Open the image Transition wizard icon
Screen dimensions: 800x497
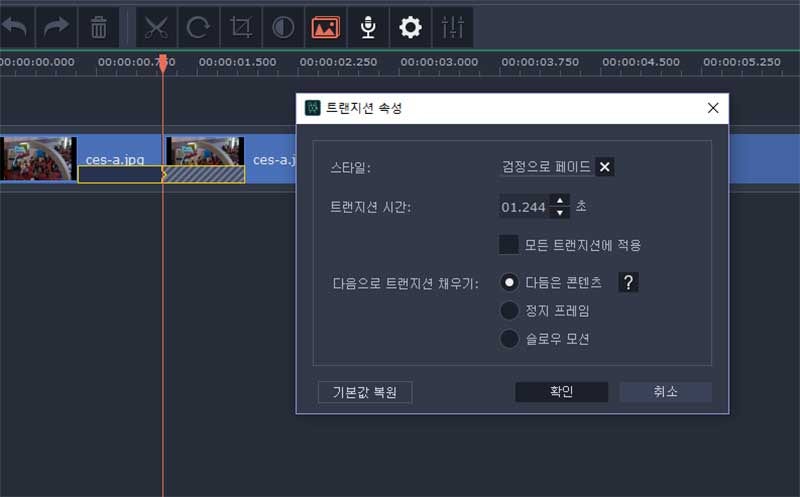326,27
